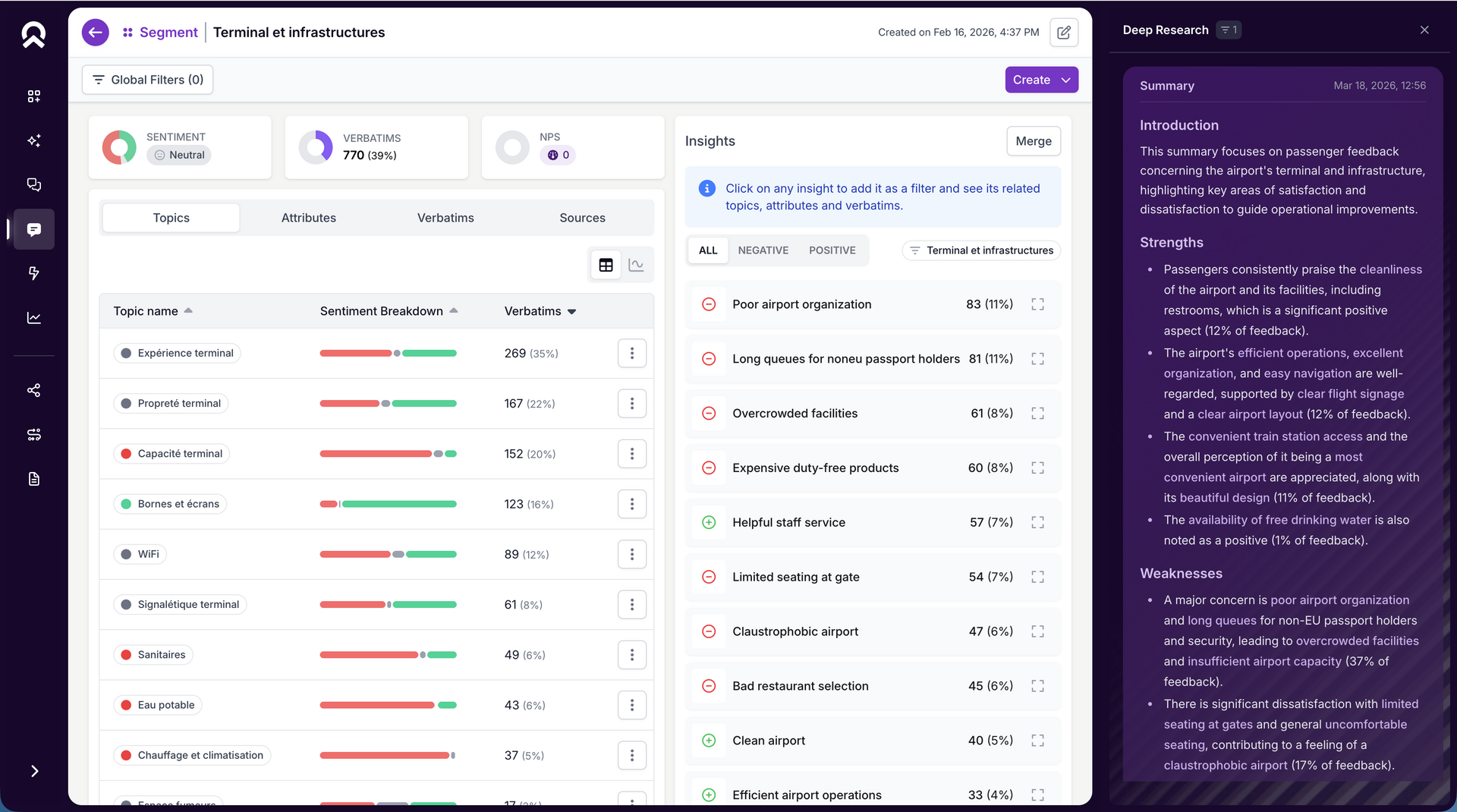Select the table view toggle
The image size is (1457, 812).
click(x=606, y=265)
